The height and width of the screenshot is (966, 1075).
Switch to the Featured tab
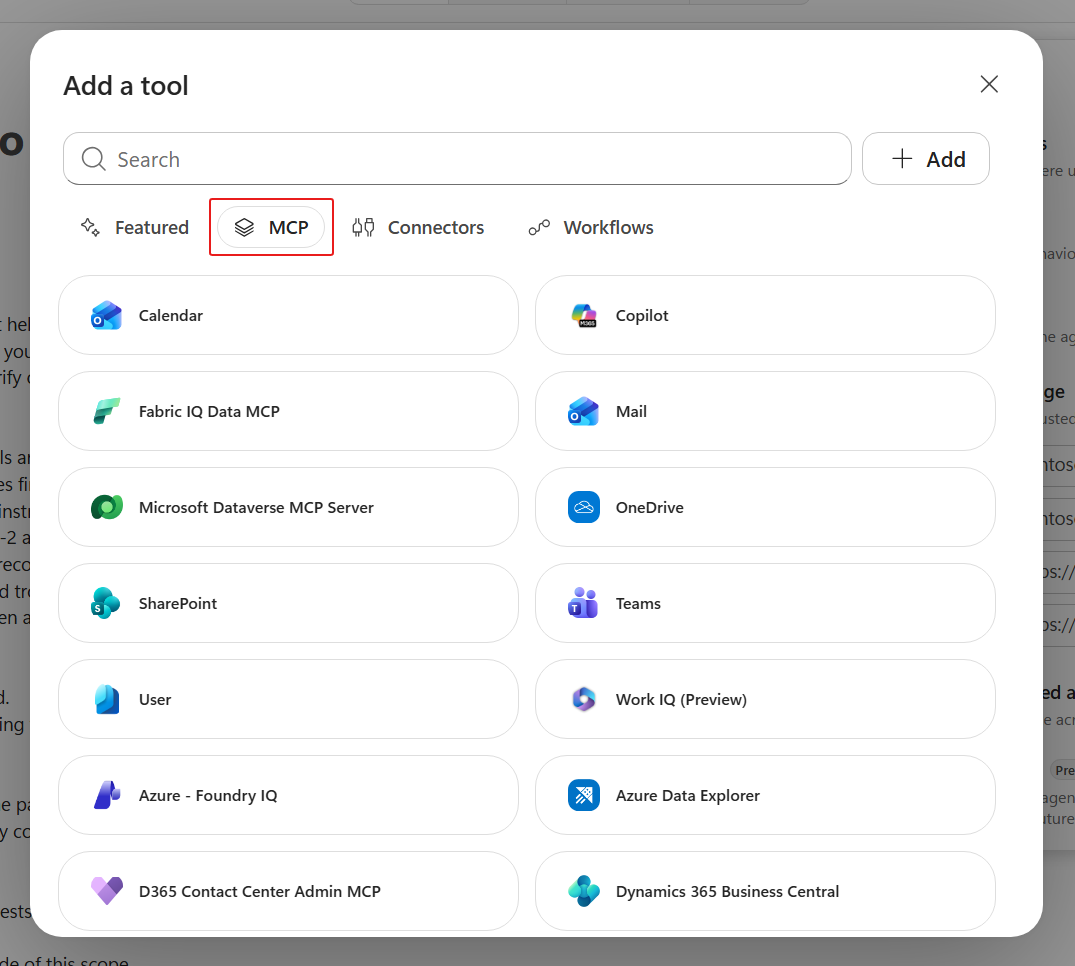point(135,227)
